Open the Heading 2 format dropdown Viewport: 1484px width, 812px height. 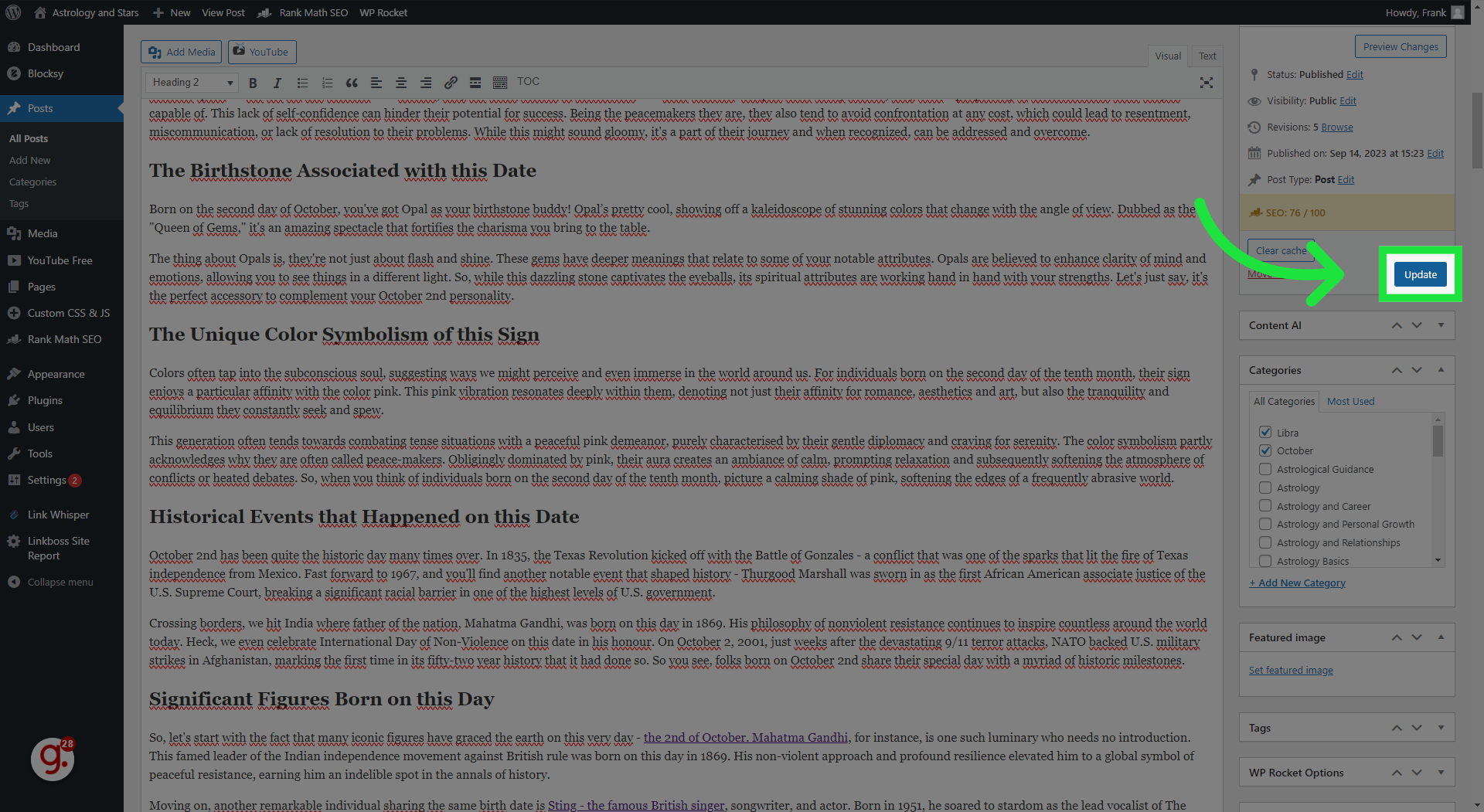[x=192, y=82]
